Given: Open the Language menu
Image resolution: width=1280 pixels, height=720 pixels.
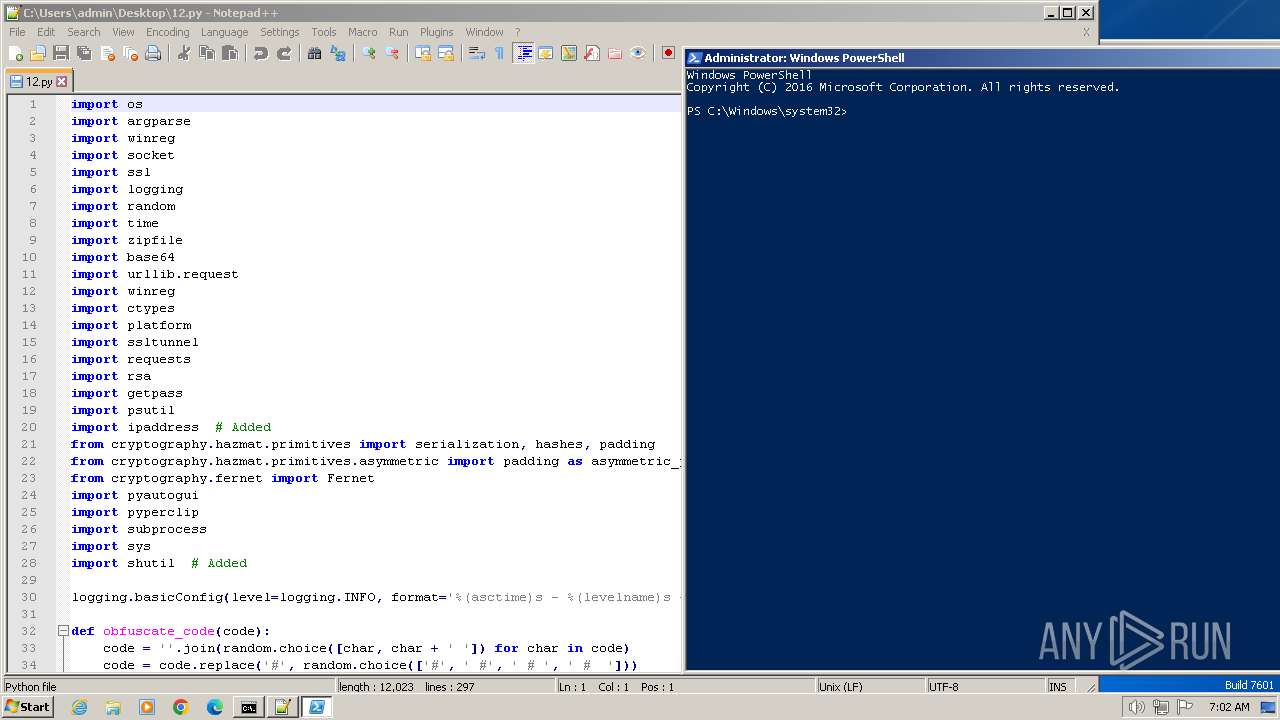Looking at the screenshot, I should tap(225, 32).
